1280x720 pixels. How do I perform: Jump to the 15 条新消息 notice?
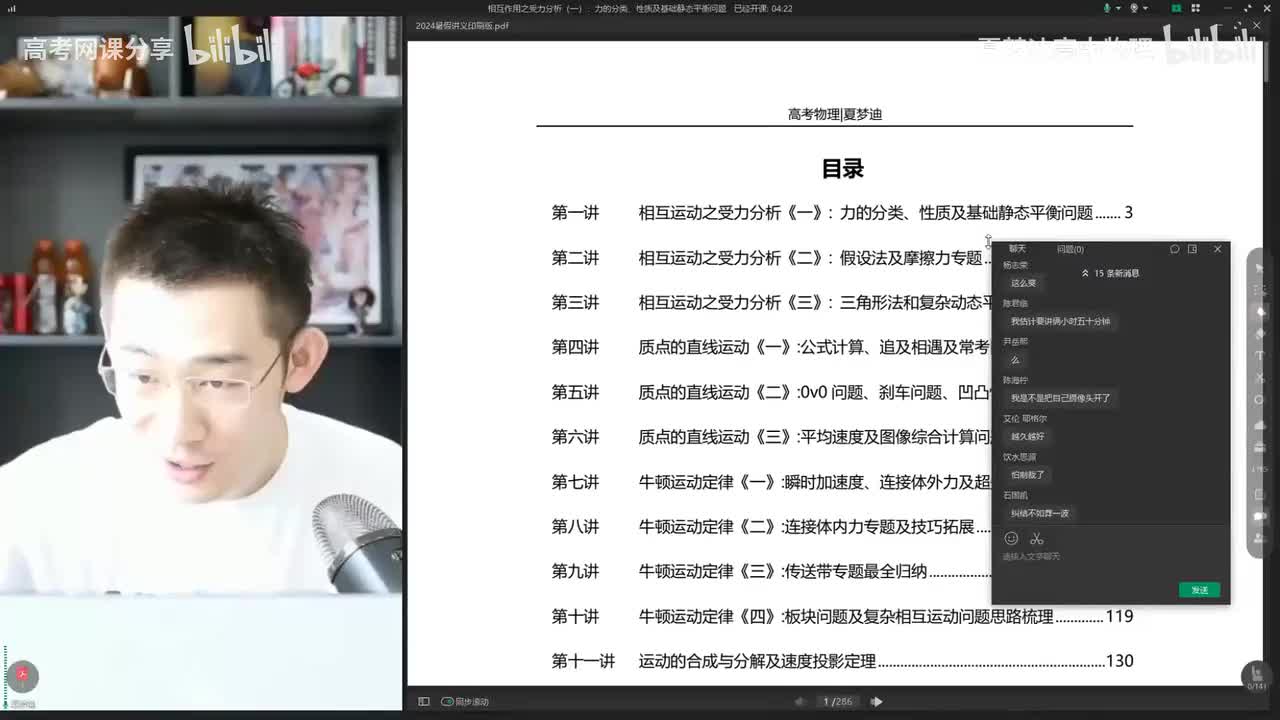pos(1111,273)
